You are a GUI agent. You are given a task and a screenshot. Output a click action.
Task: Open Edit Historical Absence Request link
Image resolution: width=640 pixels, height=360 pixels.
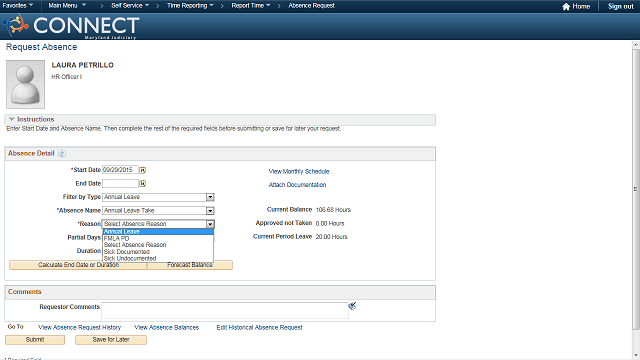pos(259,327)
